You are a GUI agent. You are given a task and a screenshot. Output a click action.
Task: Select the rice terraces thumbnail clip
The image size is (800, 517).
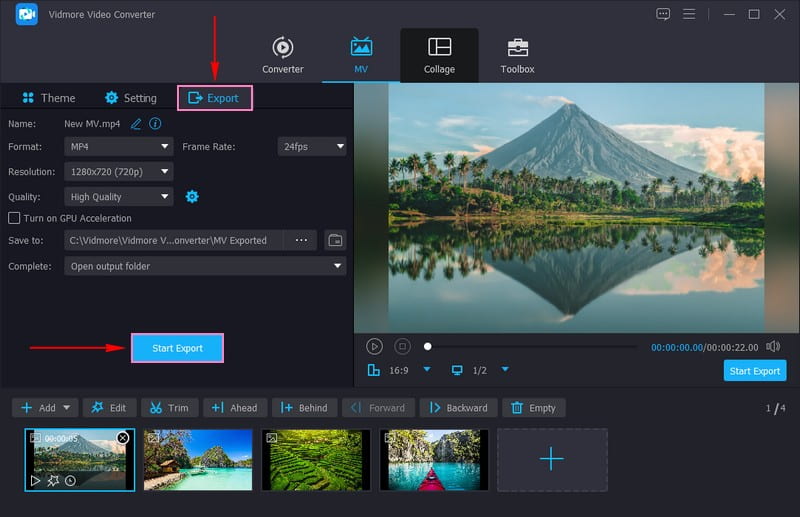coord(316,460)
